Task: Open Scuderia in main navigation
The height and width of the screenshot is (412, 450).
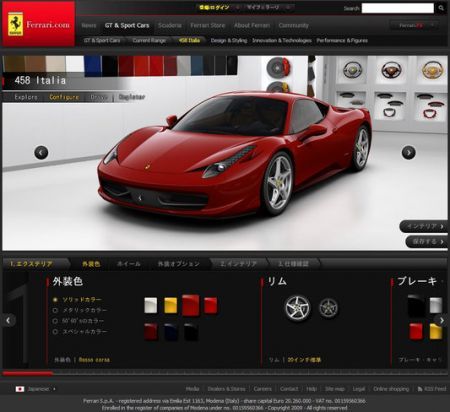Action: pos(170,25)
